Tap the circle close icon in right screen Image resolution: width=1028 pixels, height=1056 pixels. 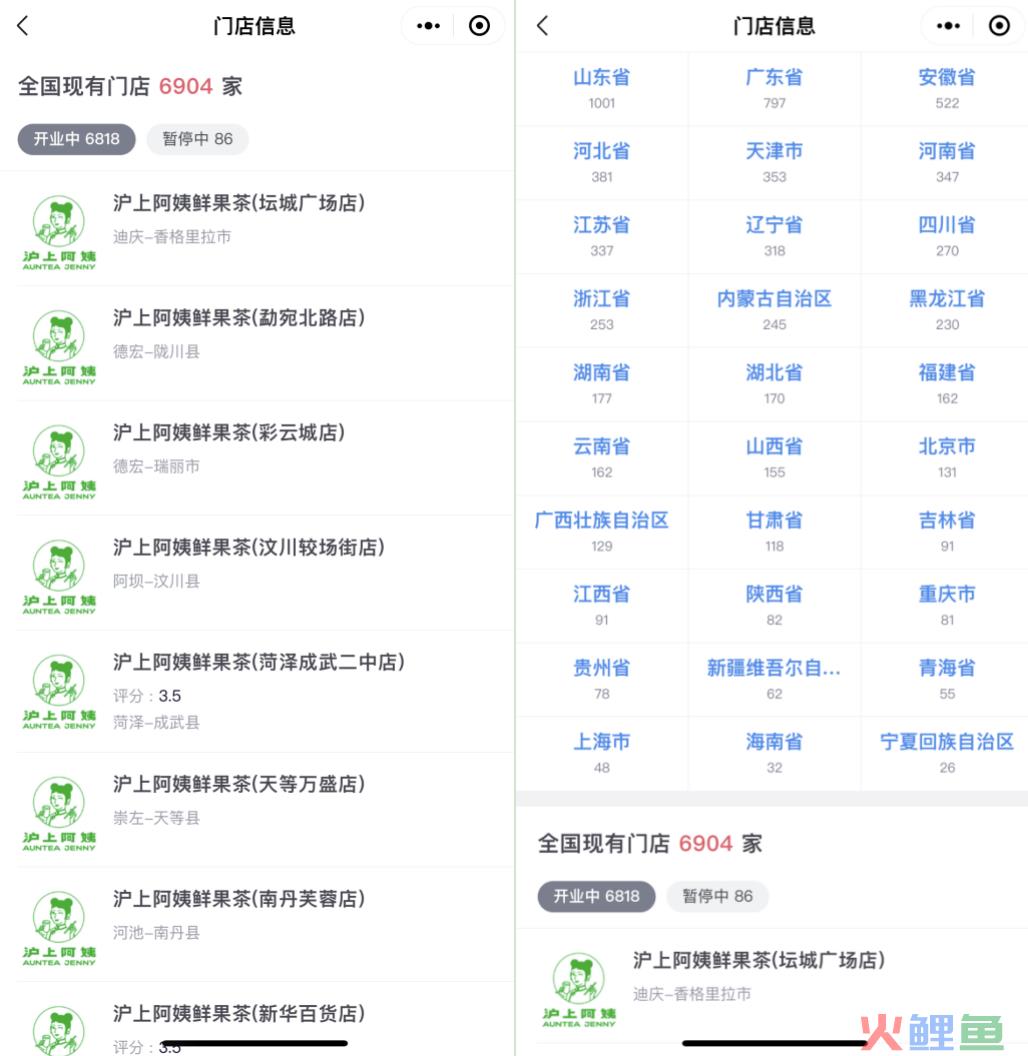point(999,26)
